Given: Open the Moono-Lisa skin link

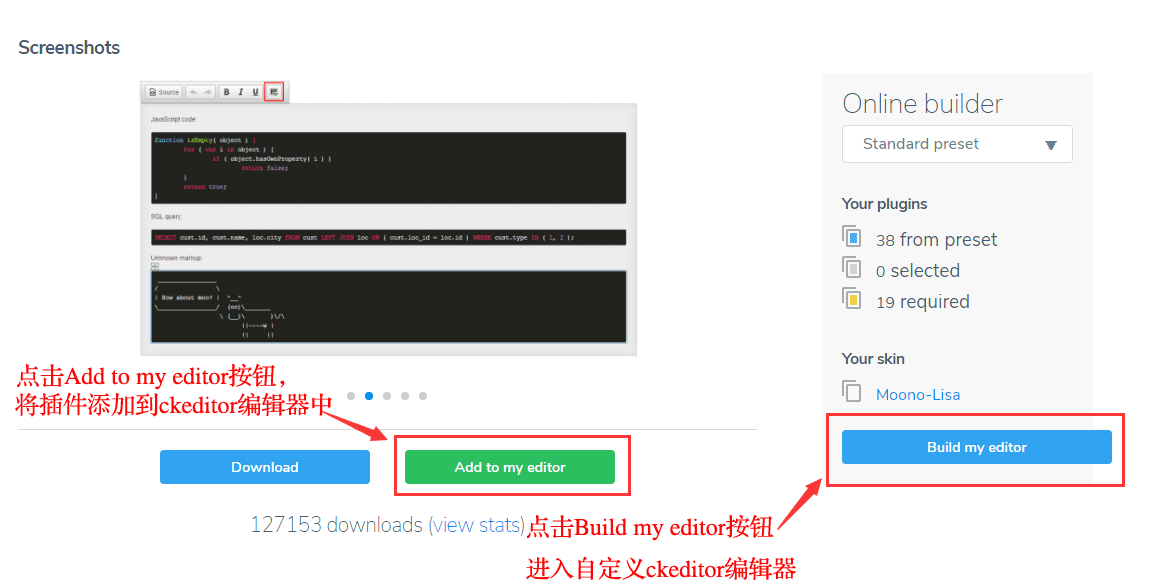Looking at the screenshot, I should pyautogui.click(x=918, y=394).
